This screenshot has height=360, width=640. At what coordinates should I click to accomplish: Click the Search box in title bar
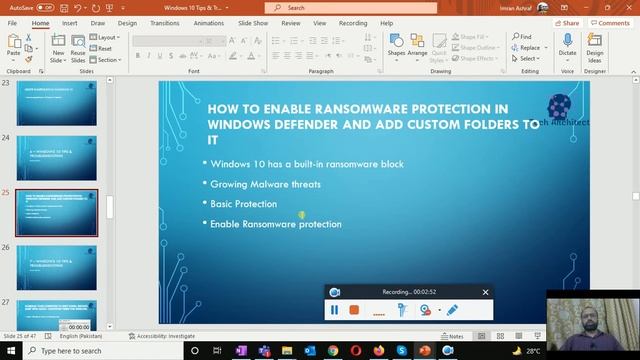(351, 8)
